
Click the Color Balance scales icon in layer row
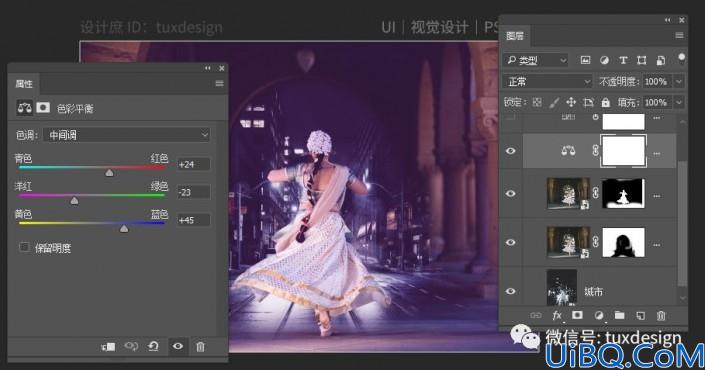click(568, 151)
